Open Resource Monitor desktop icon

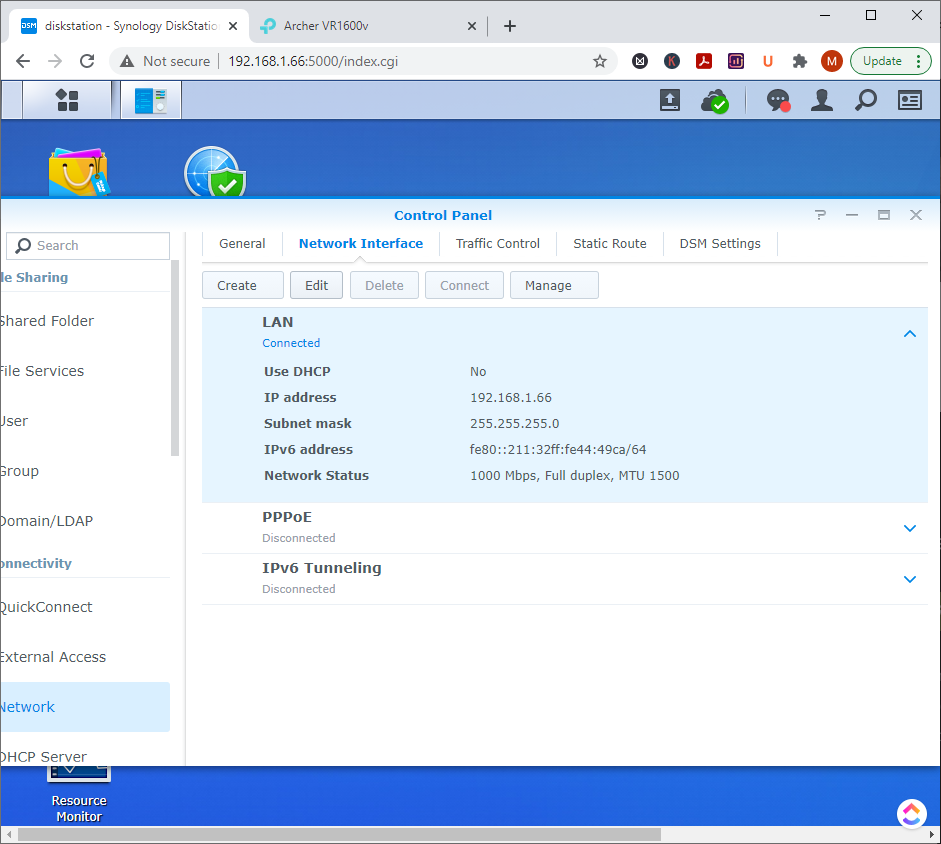pyautogui.click(x=79, y=790)
